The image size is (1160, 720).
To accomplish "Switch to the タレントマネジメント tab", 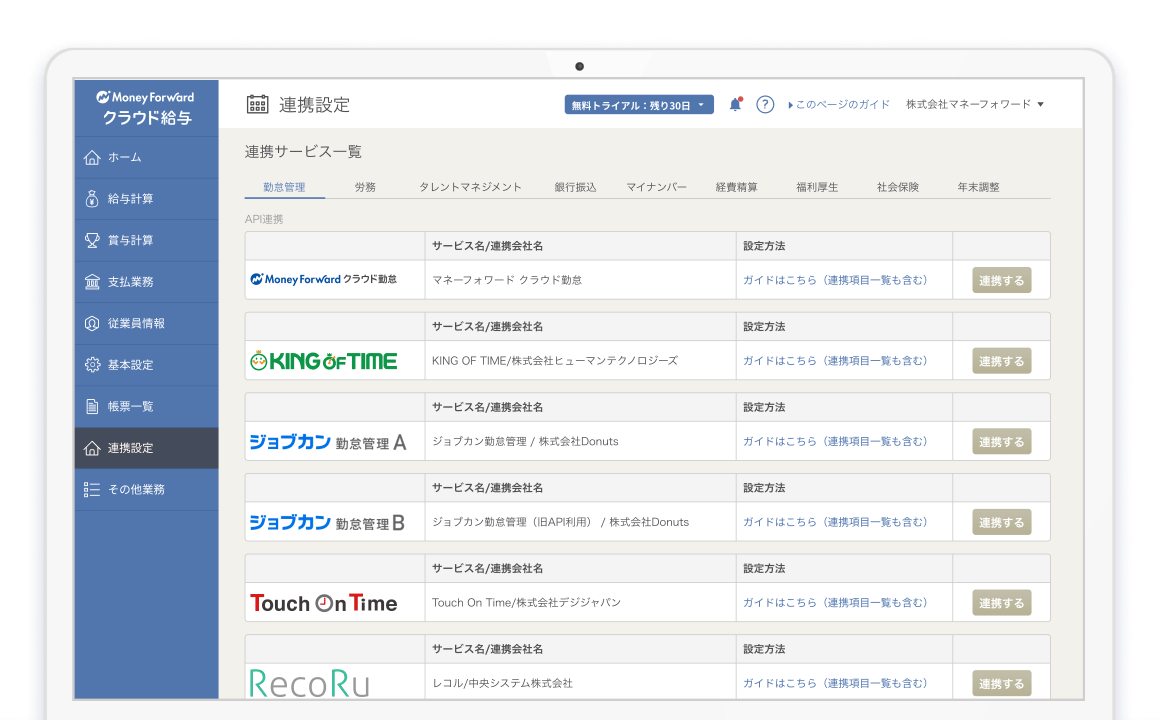I will pyautogui.click(x=471, y=187).
